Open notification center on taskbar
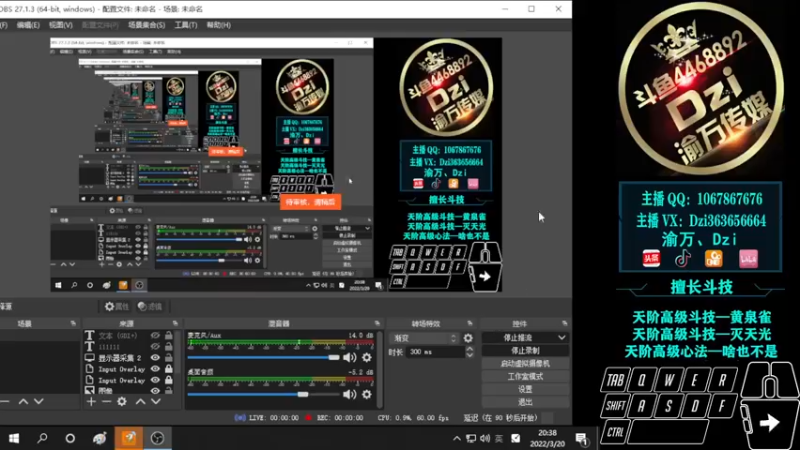 point(582,438)
